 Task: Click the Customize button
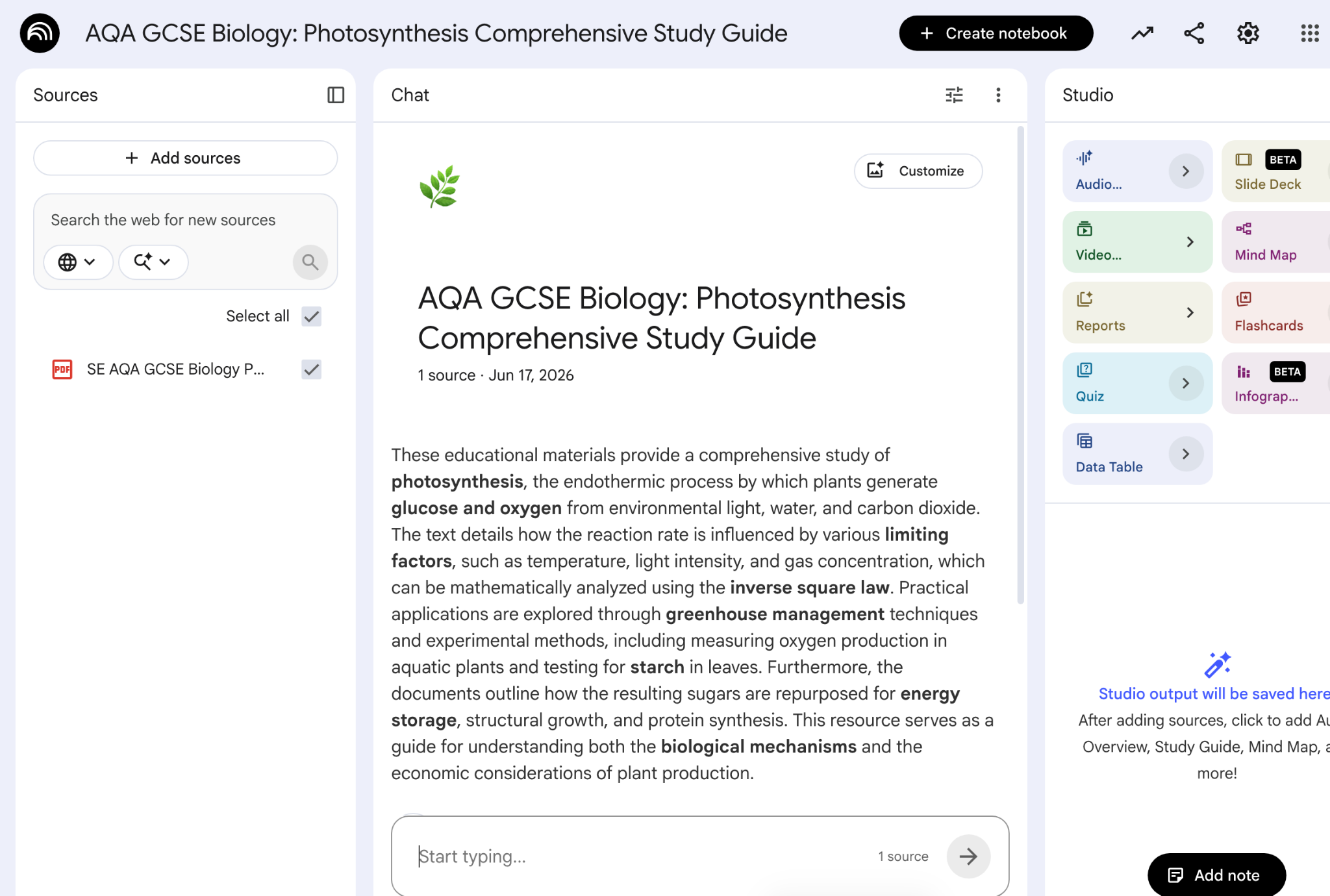[x=918, y=171]
